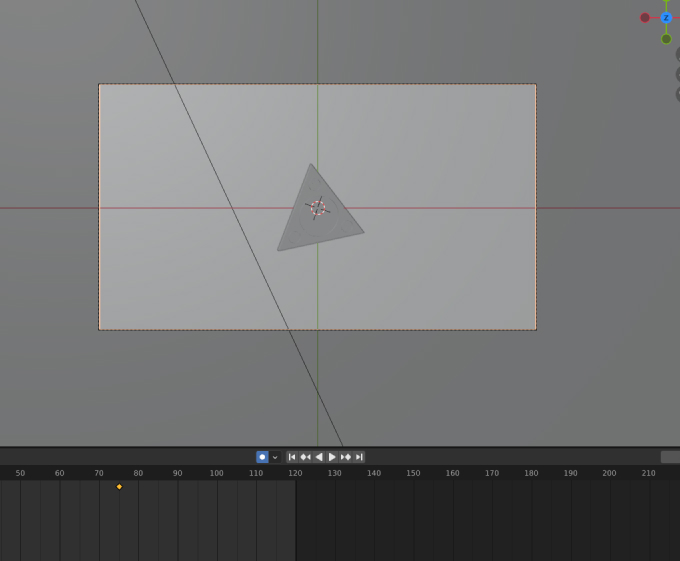Set the frame at ruler mark 100
This screenshot has height=561, width=680.
pyautogui.click(x=217, y=473)
